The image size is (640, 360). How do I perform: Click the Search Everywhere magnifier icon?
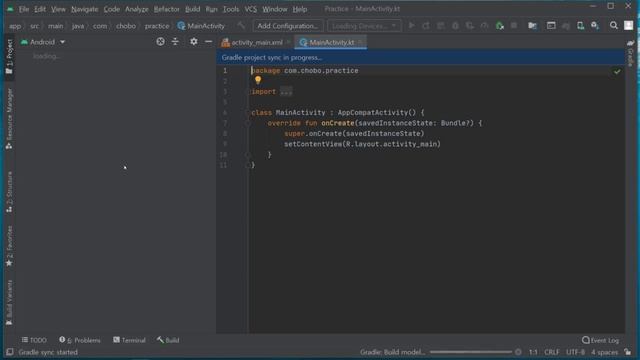coord(613,26)
